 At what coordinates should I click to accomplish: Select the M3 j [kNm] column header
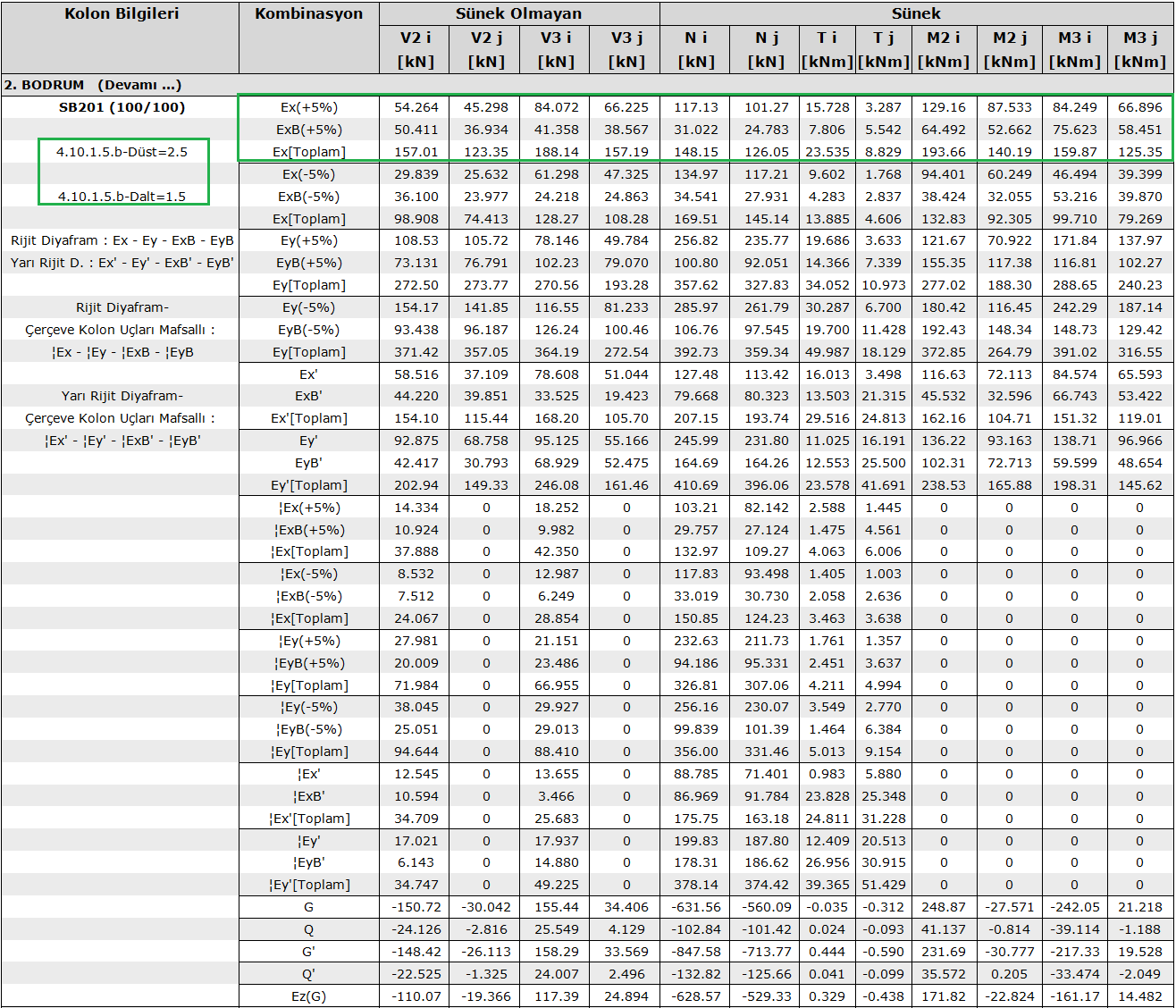click(1139, 49)
